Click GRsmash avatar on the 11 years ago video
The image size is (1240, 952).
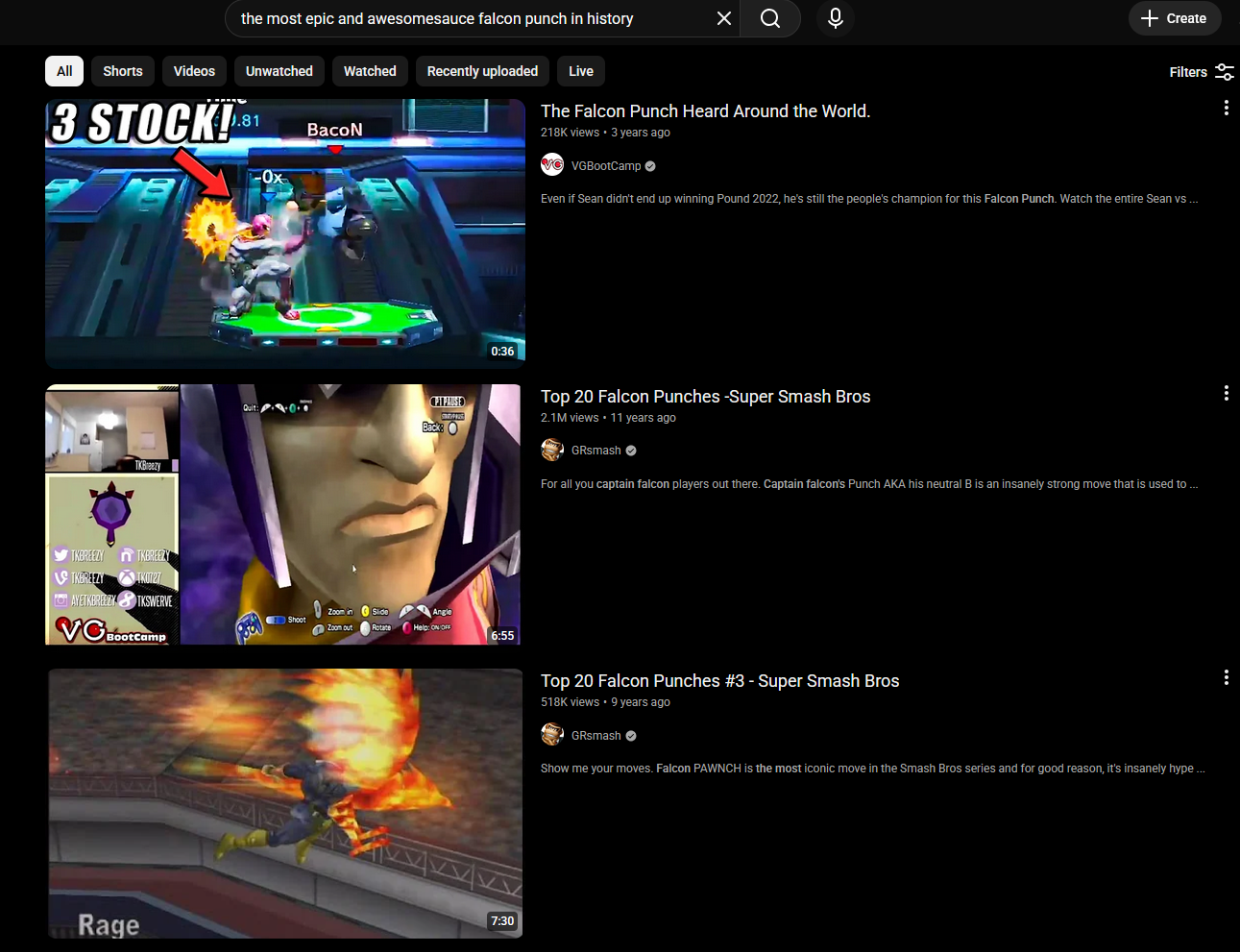[x=552, y=450]
